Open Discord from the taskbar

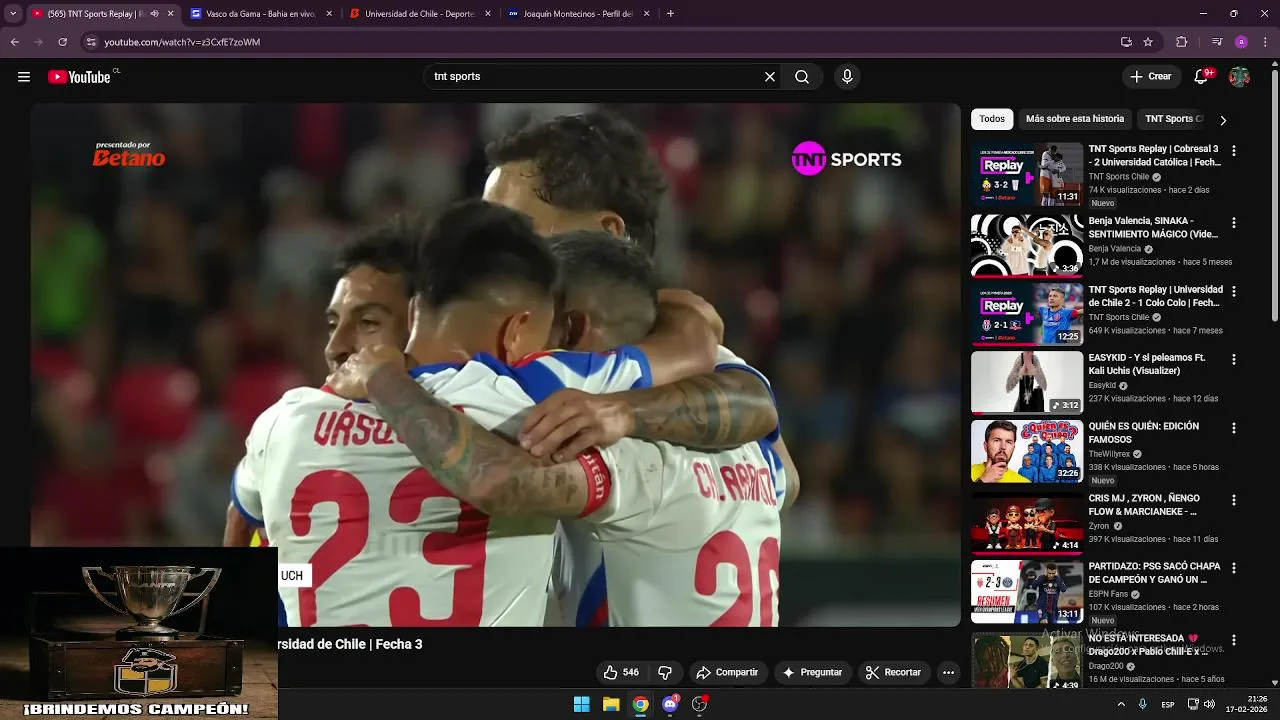[670, 704]
